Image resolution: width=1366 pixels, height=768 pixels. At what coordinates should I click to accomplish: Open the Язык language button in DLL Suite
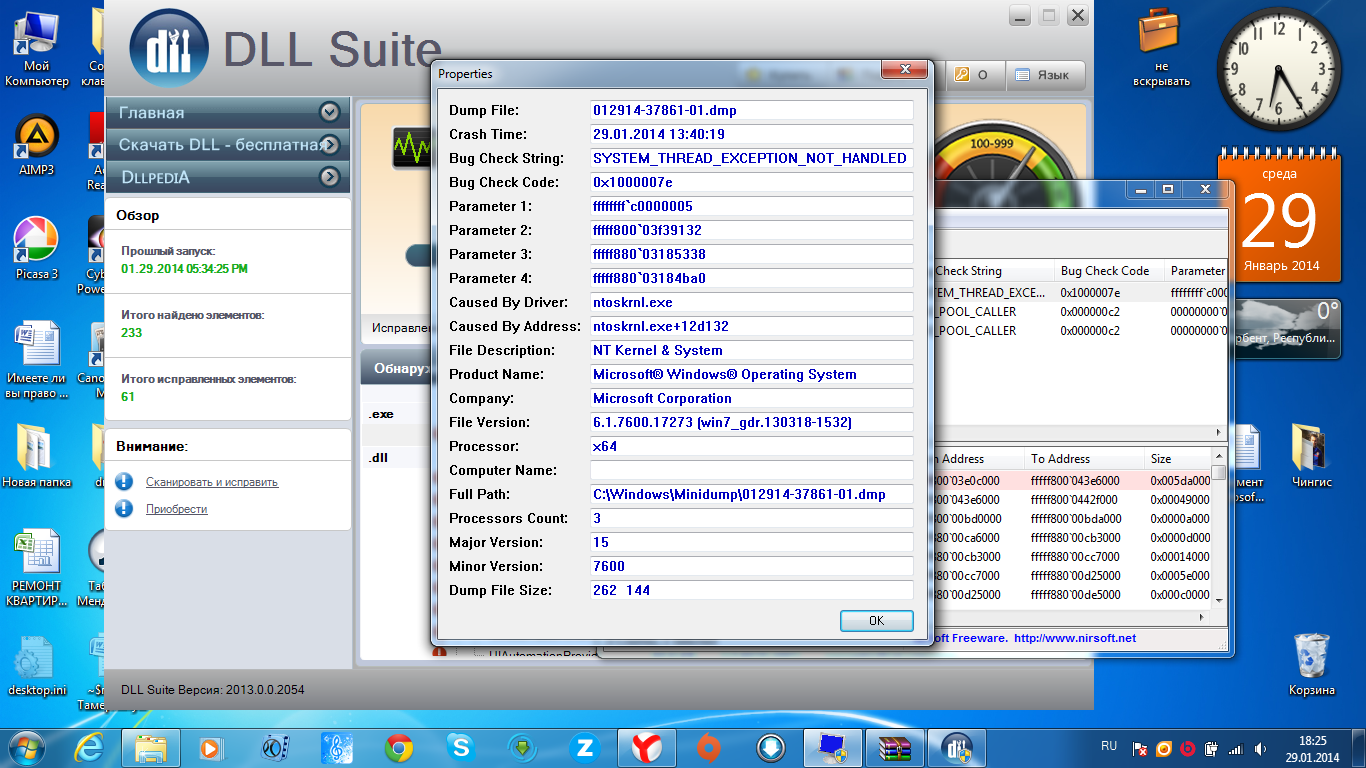pos(1044,75)
